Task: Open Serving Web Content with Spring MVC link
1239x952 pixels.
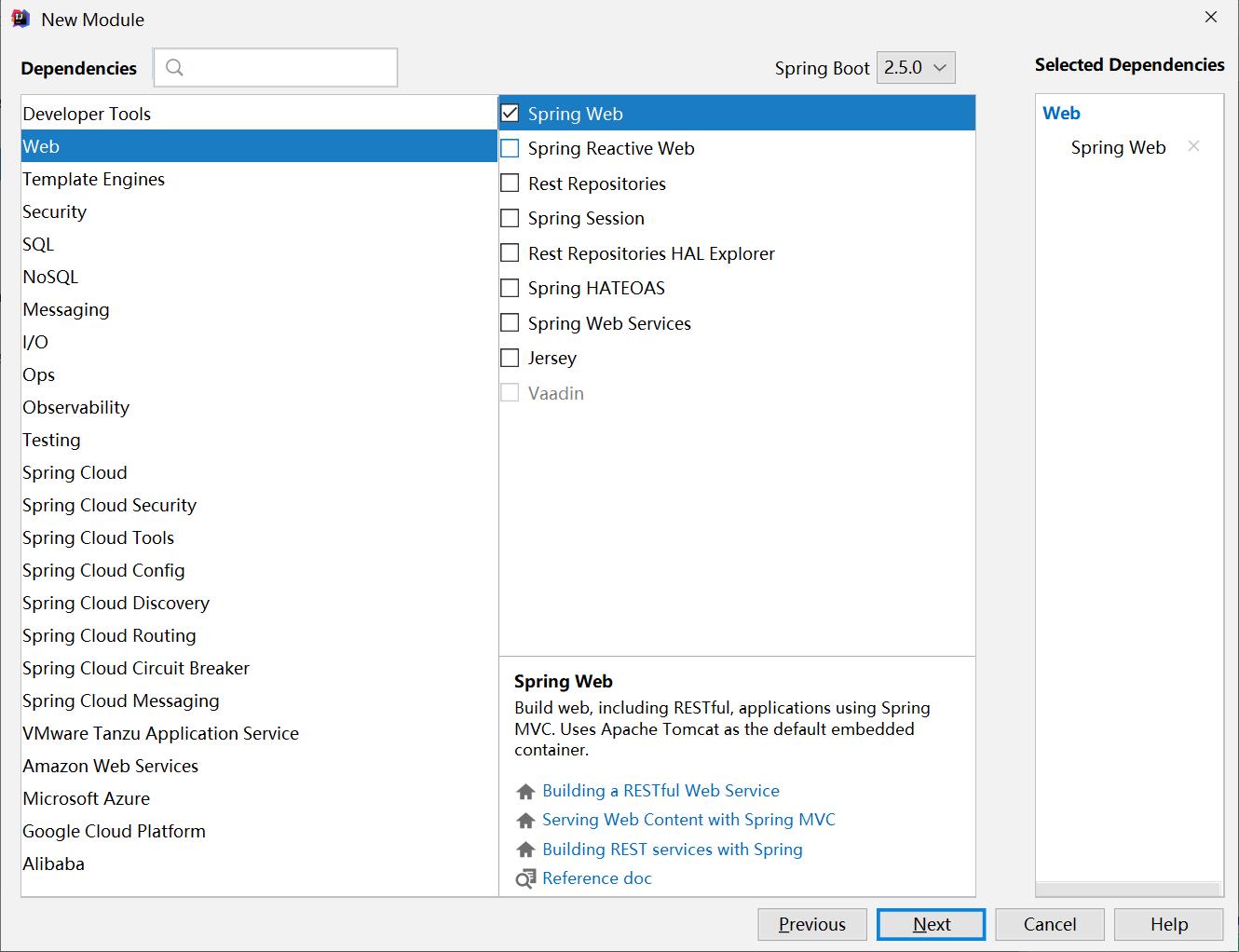Action: (688, 820)
